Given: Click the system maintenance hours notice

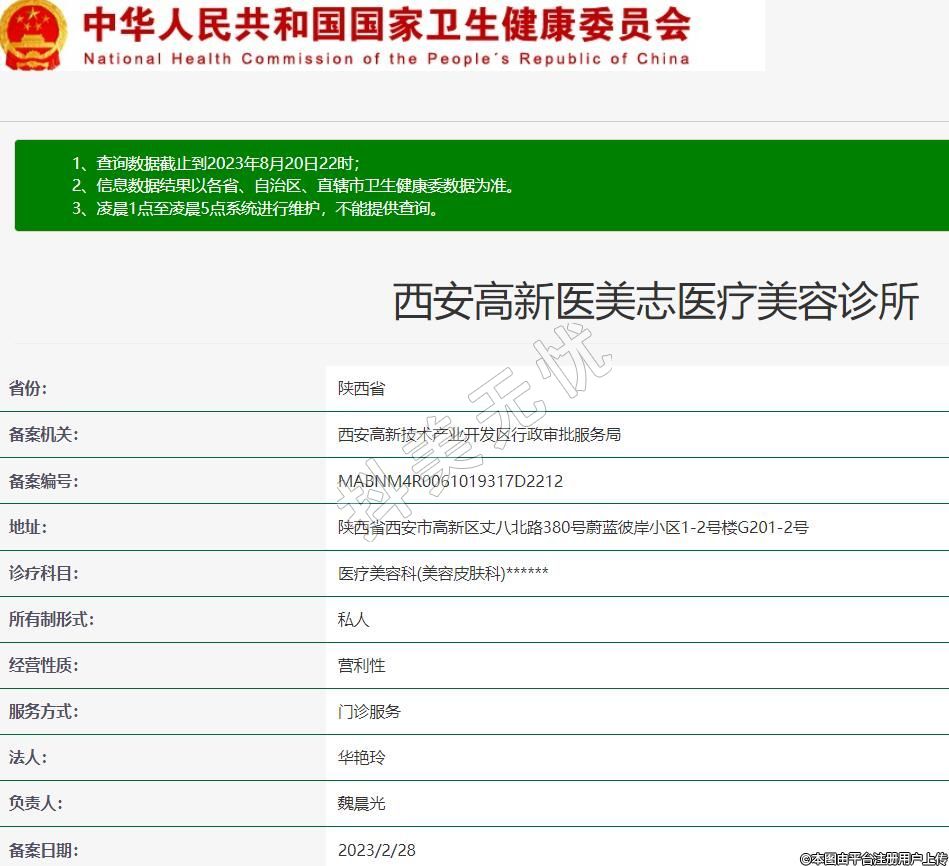Looking at the screenshot, I should click(255, 209).
